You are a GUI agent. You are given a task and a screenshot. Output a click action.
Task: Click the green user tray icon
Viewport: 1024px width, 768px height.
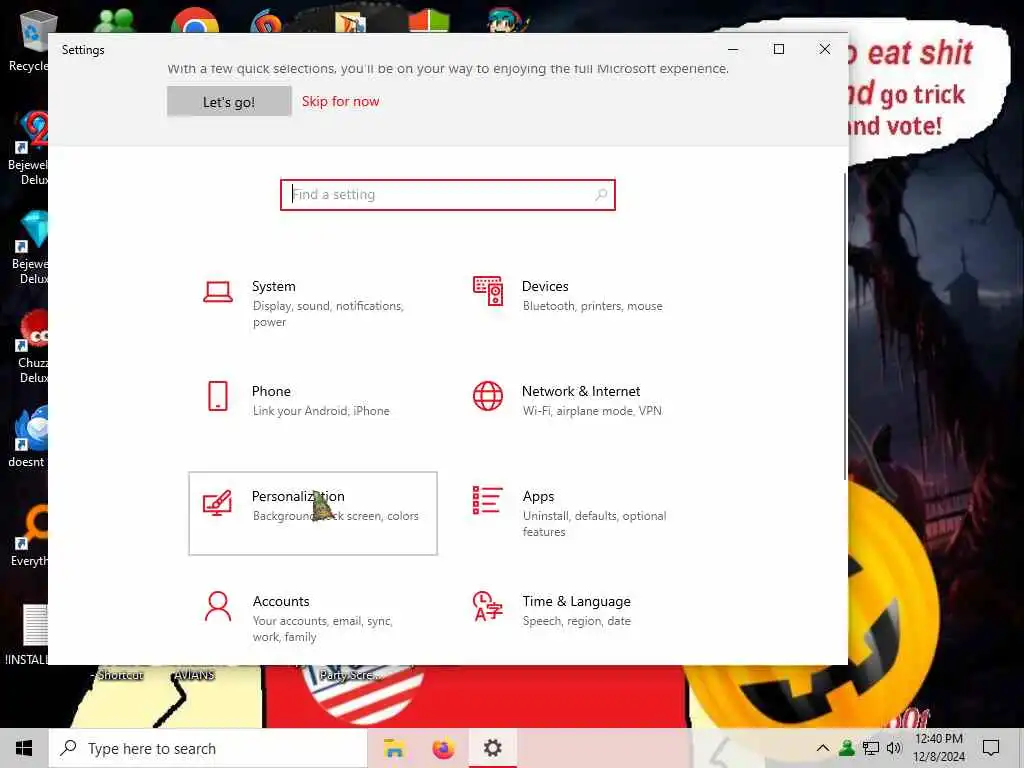[847, 748]
